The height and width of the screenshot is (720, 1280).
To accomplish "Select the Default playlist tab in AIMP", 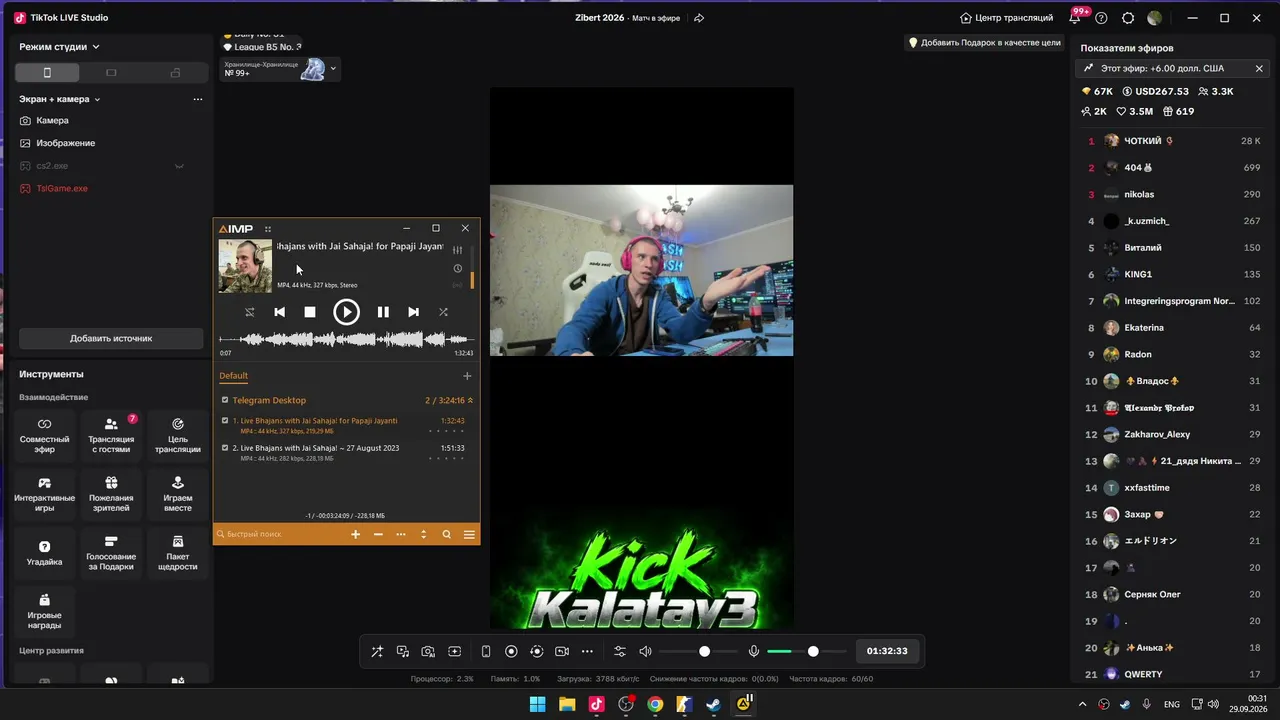I will pyautogui.click(x=234, y=376).
